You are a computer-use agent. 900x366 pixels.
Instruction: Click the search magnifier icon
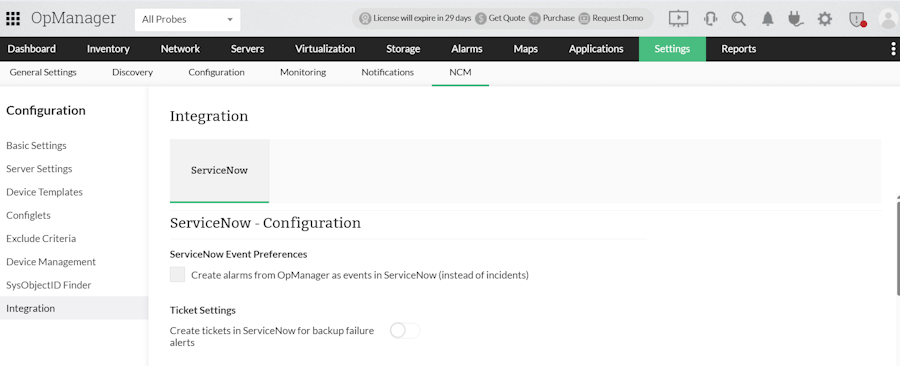[x=739, y=18]
